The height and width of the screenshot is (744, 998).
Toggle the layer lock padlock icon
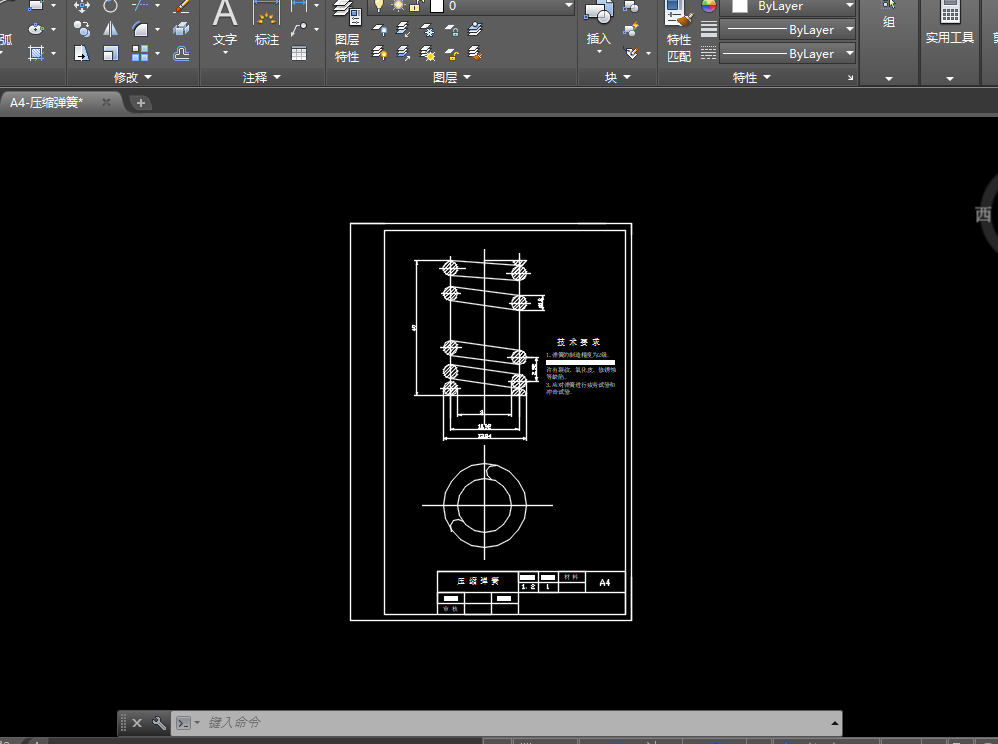point(414,6)
